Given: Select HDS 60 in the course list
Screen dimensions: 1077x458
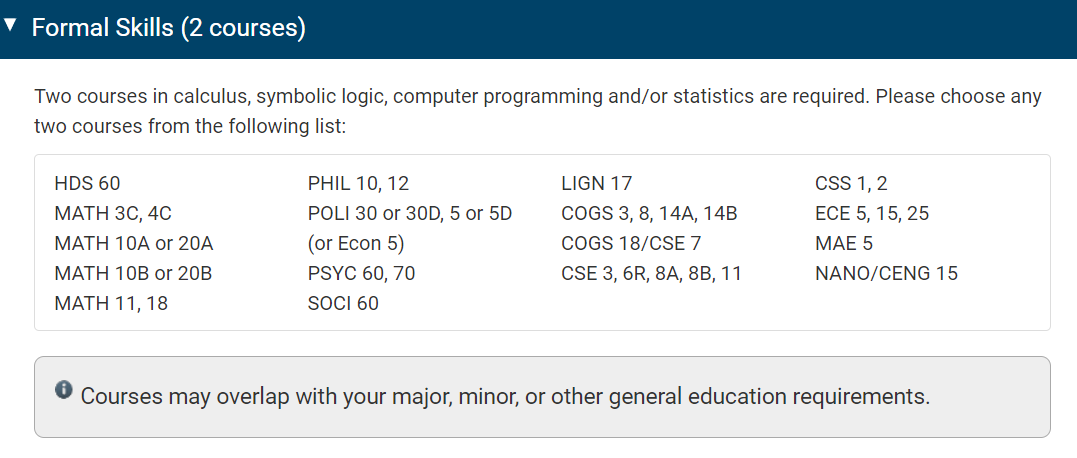Looking at the screenshot, I should [x=87, y=183].
